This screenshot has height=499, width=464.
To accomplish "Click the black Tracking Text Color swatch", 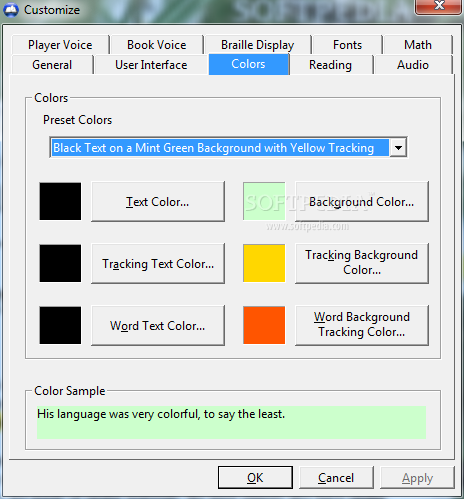I will point(60,263).
